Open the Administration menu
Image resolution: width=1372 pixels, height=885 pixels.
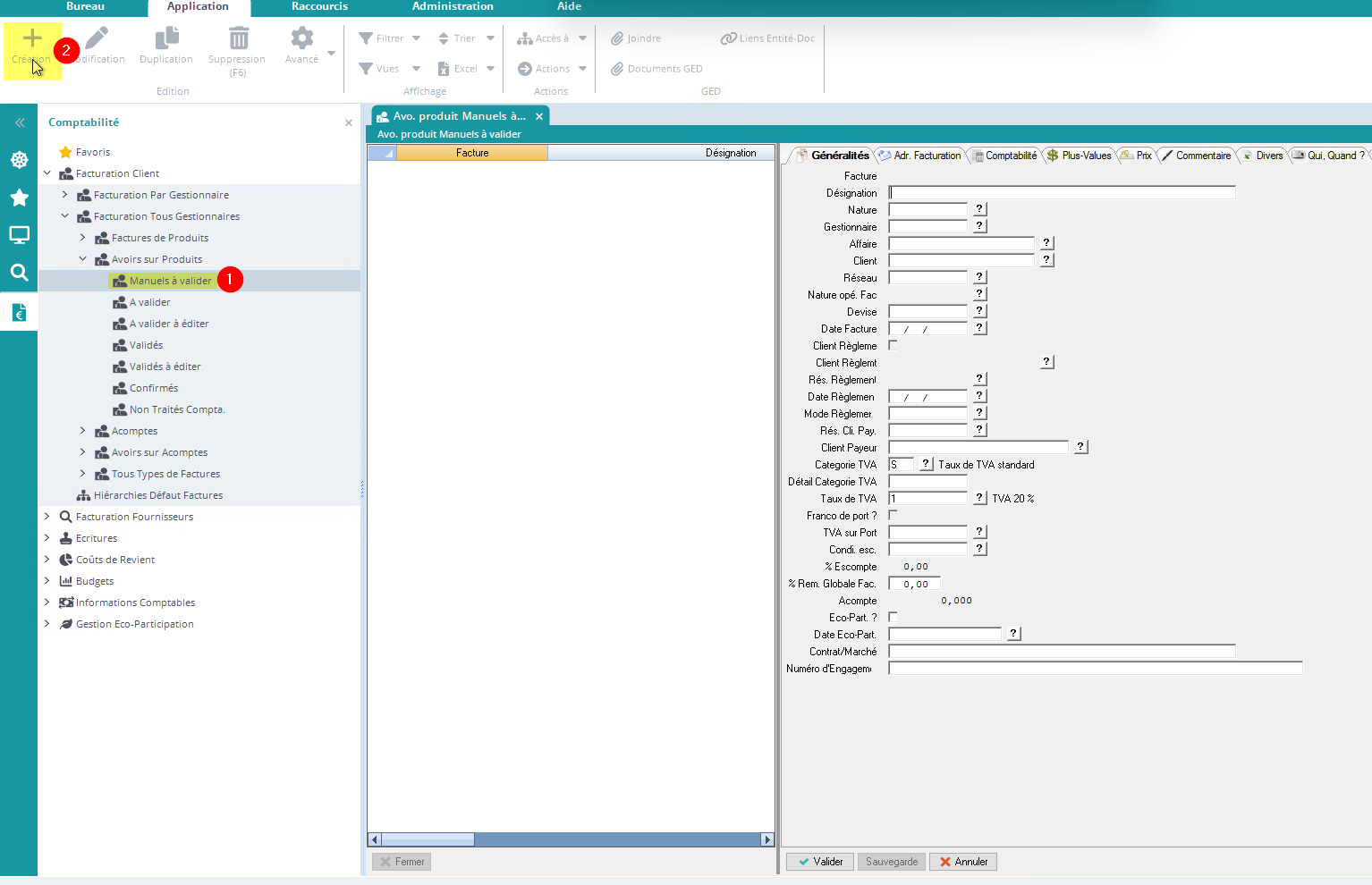(x=453, y=6)
